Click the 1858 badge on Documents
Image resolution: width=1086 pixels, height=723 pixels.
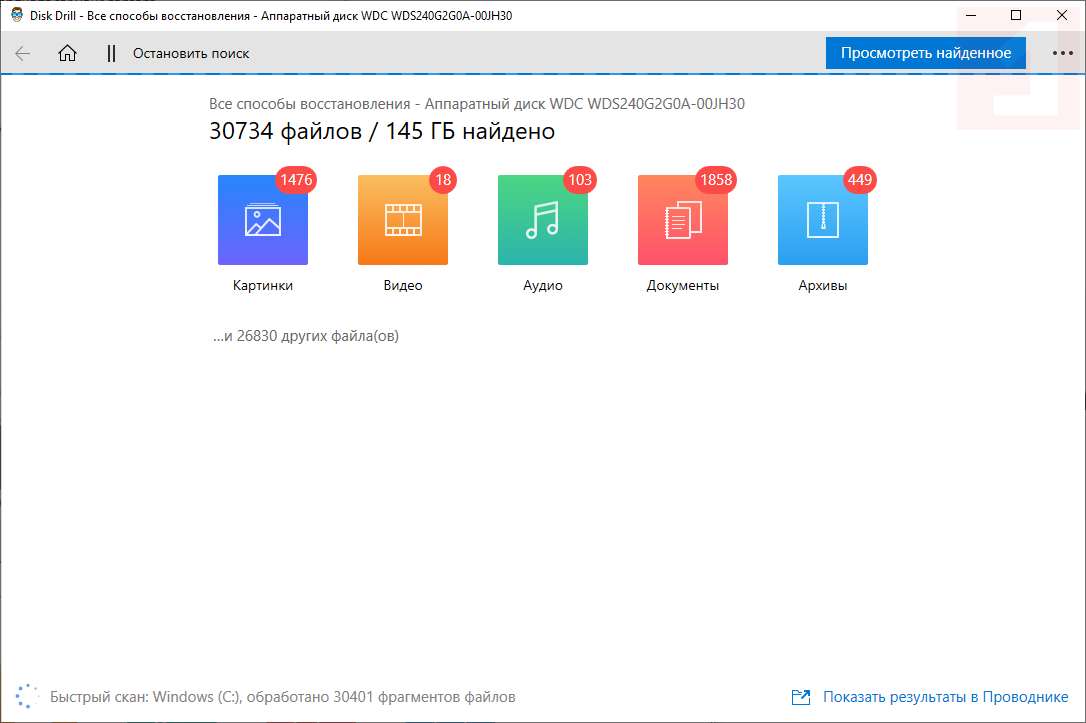pyautogui.click(x=715, y=180)
